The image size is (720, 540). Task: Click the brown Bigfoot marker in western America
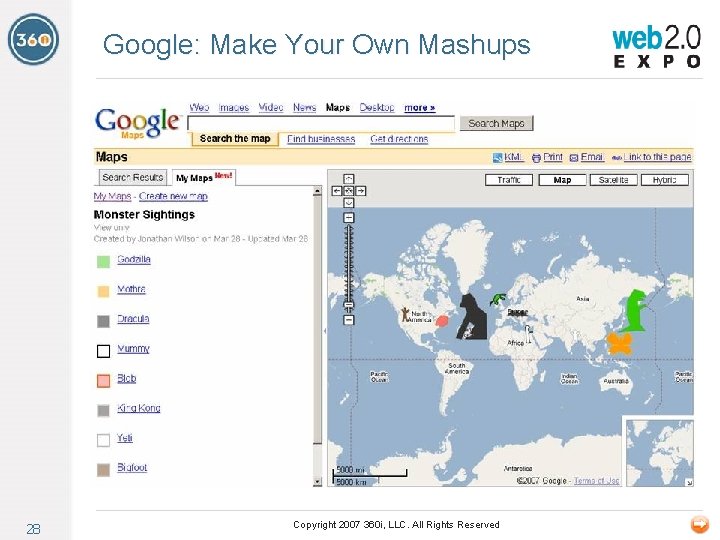pos(405,315)
